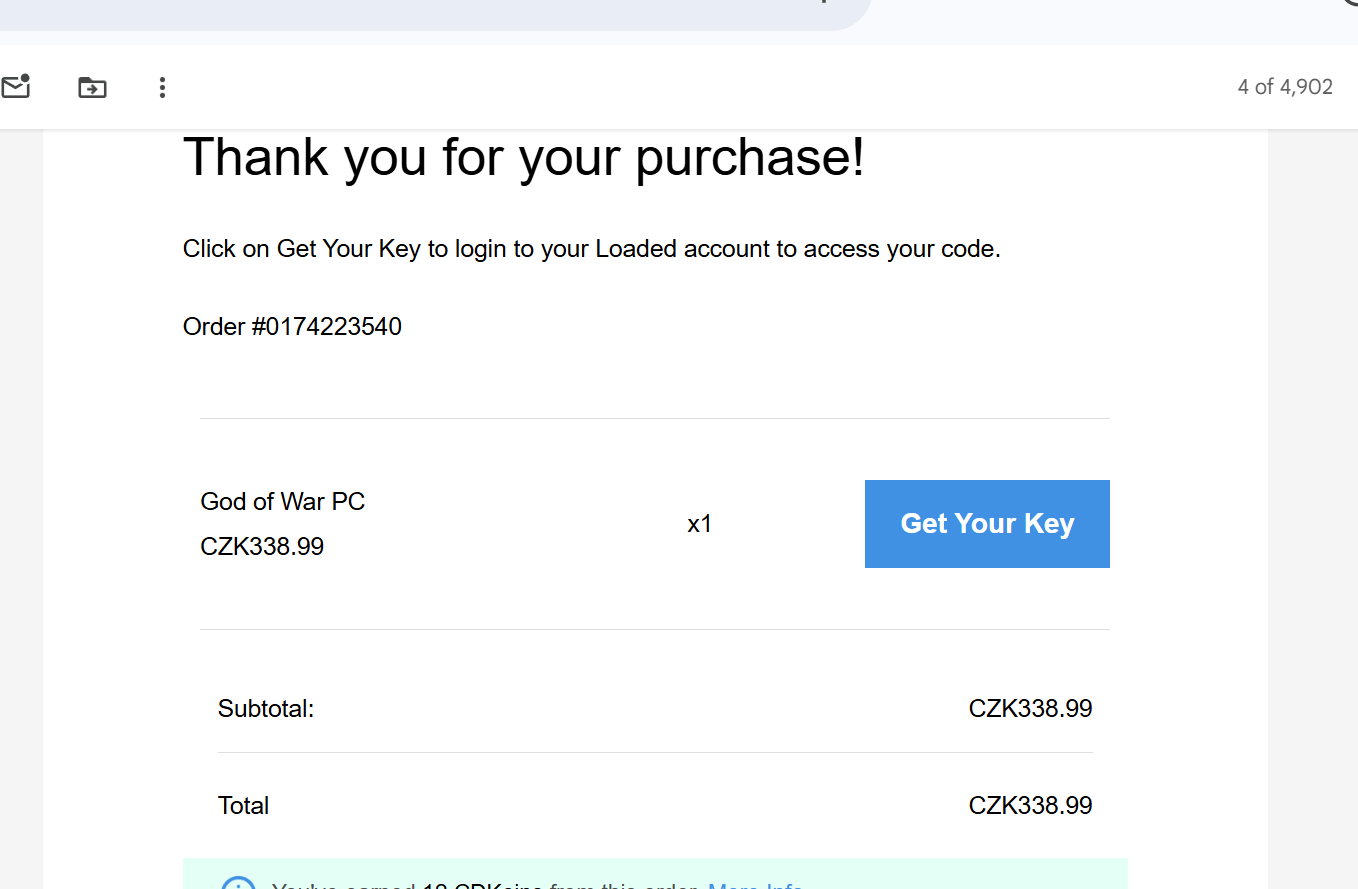Click the Total label
The width and height of the screenshot is (1358, 889).
click(243, 806)
